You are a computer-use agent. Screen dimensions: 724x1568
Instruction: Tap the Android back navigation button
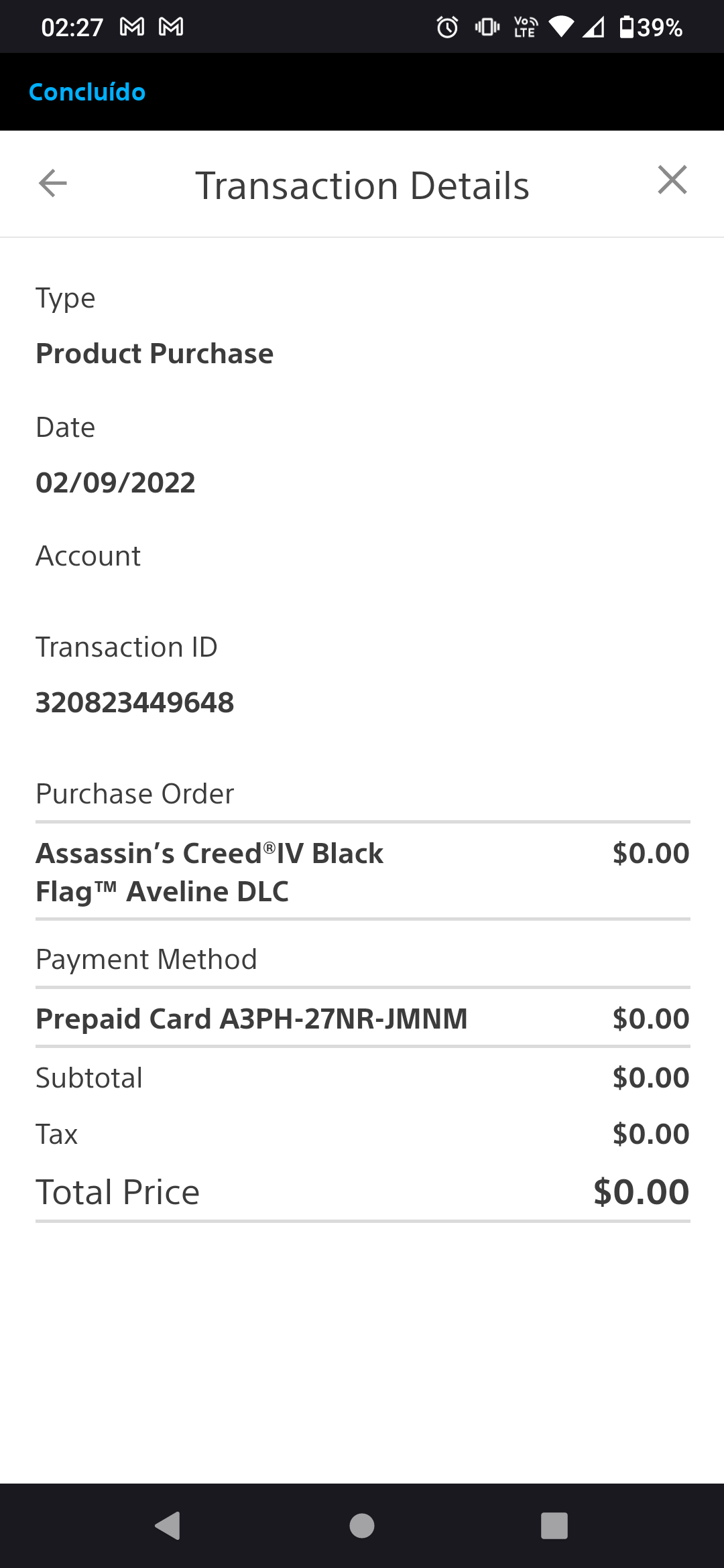point(168,1526)
